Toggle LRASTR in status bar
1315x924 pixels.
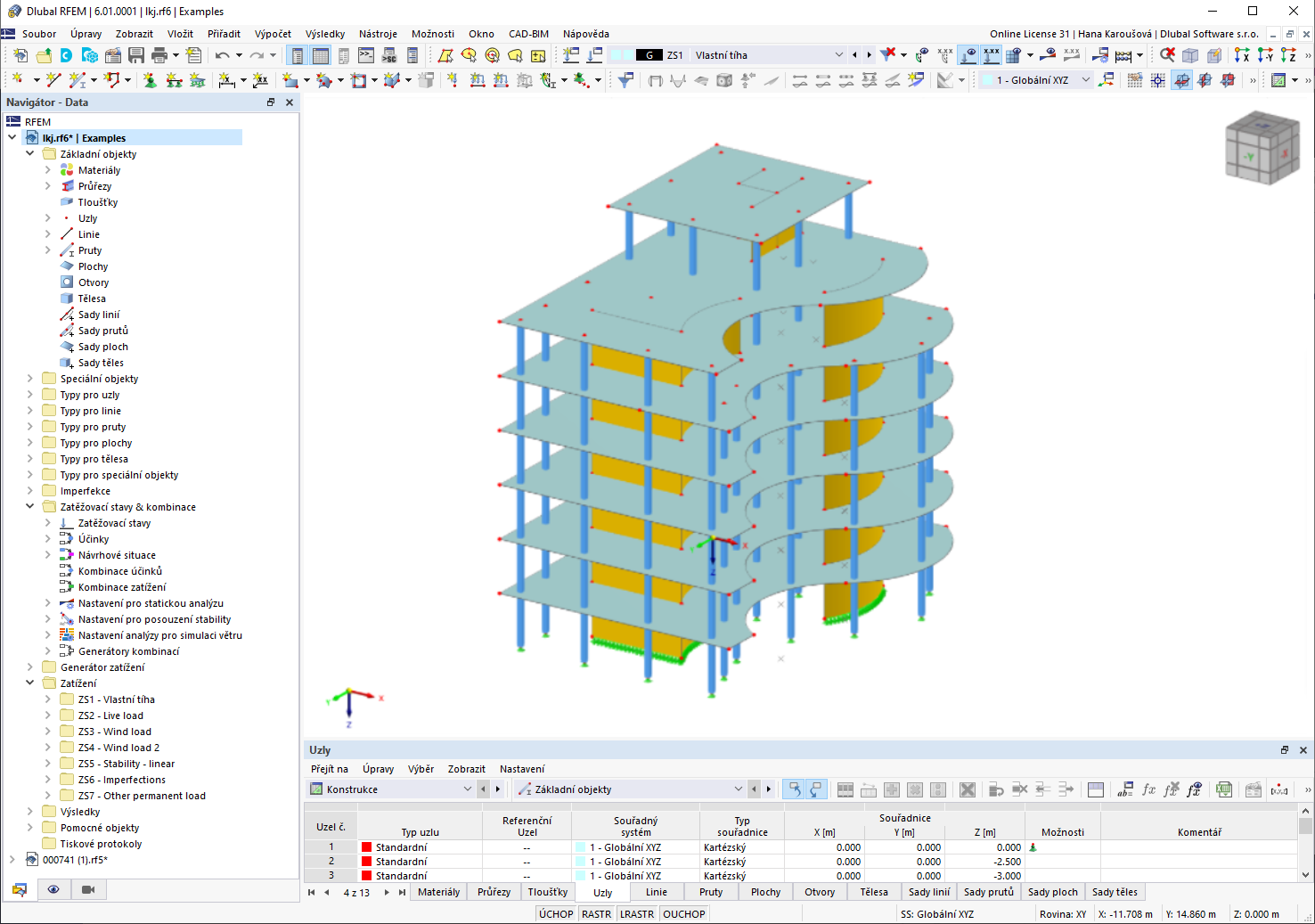[x=637, y=914]
